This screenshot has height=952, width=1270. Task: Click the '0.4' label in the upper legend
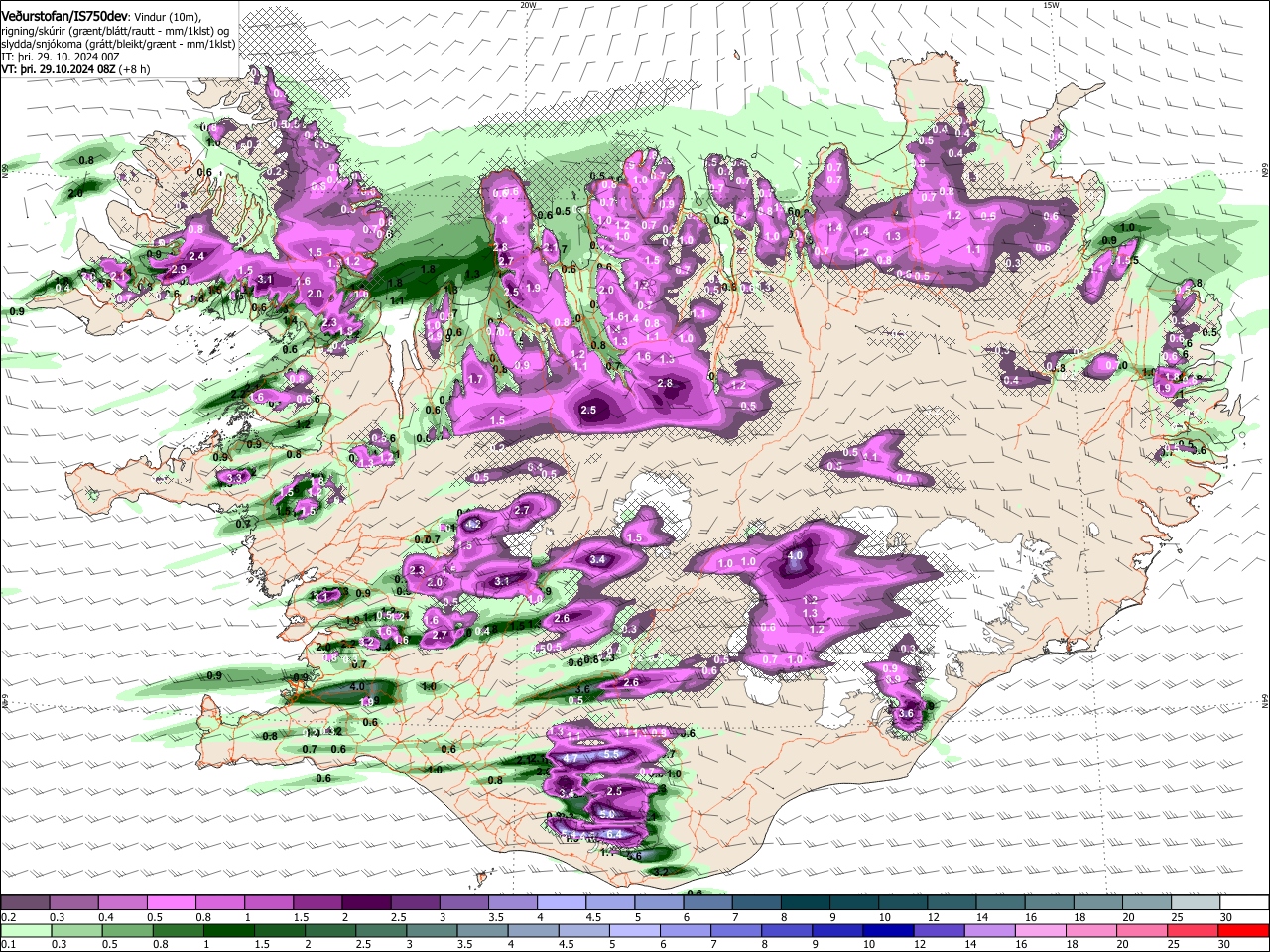coord(105,917)
